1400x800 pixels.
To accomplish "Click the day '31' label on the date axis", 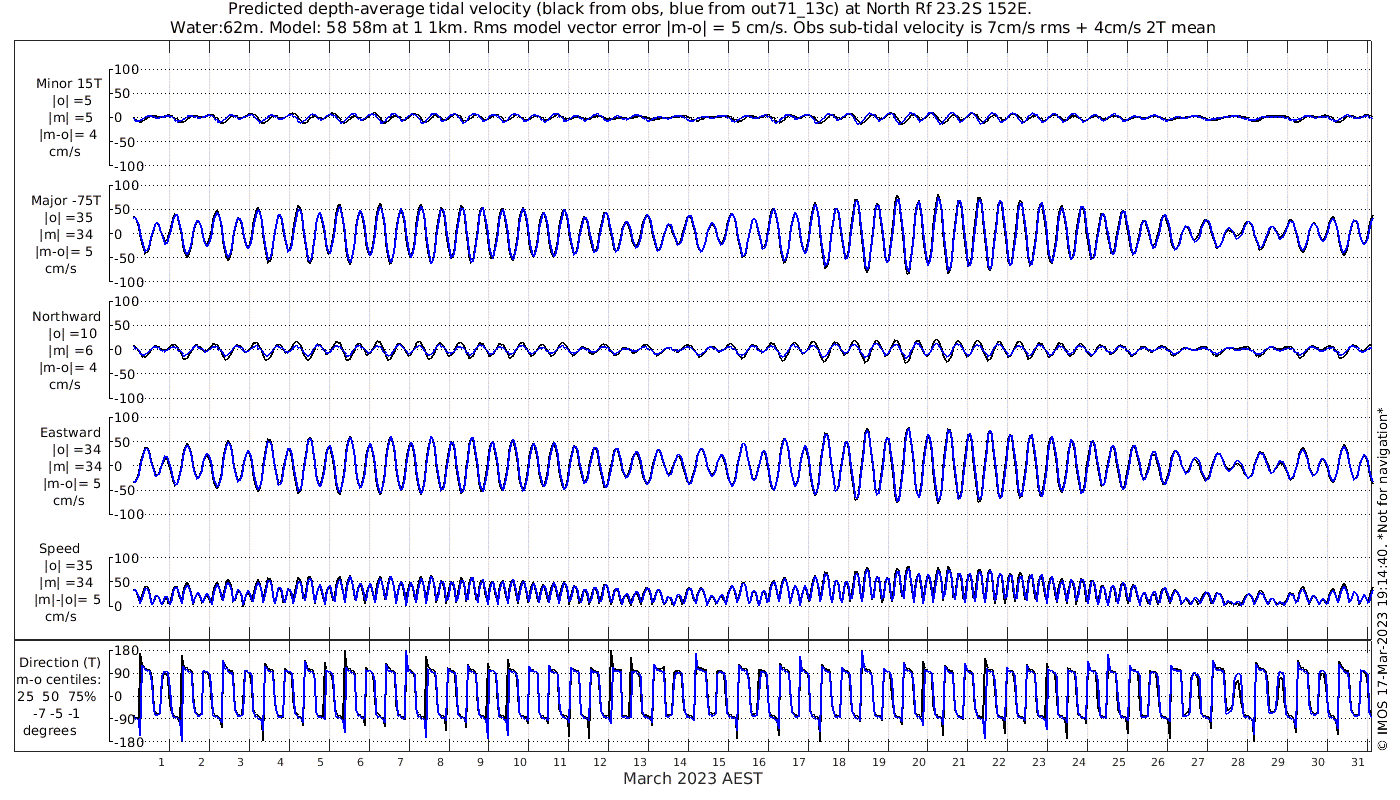I will [1357, 762].
